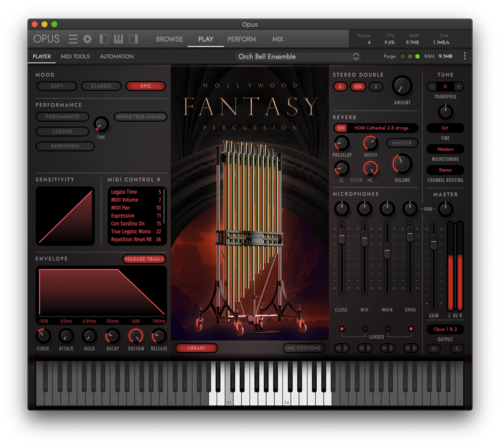Toggle Stereo Double ON button

pos(358,87)
